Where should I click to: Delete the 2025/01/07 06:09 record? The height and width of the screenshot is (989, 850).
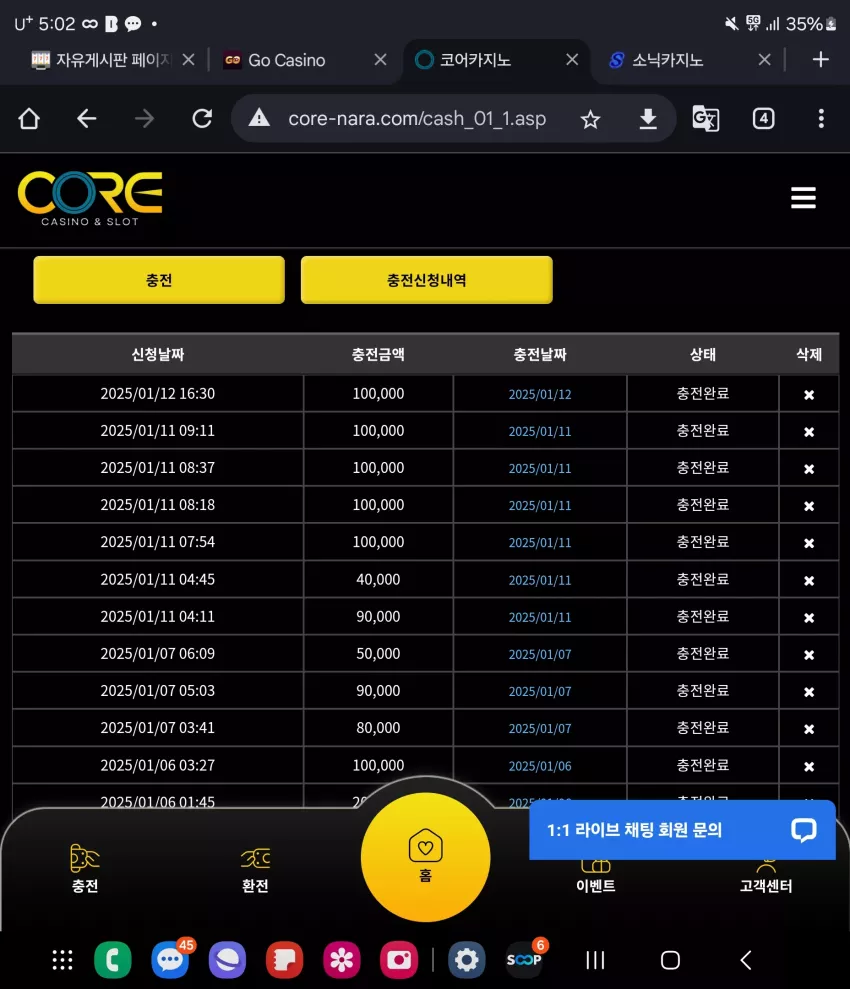(x=809, y=655)
